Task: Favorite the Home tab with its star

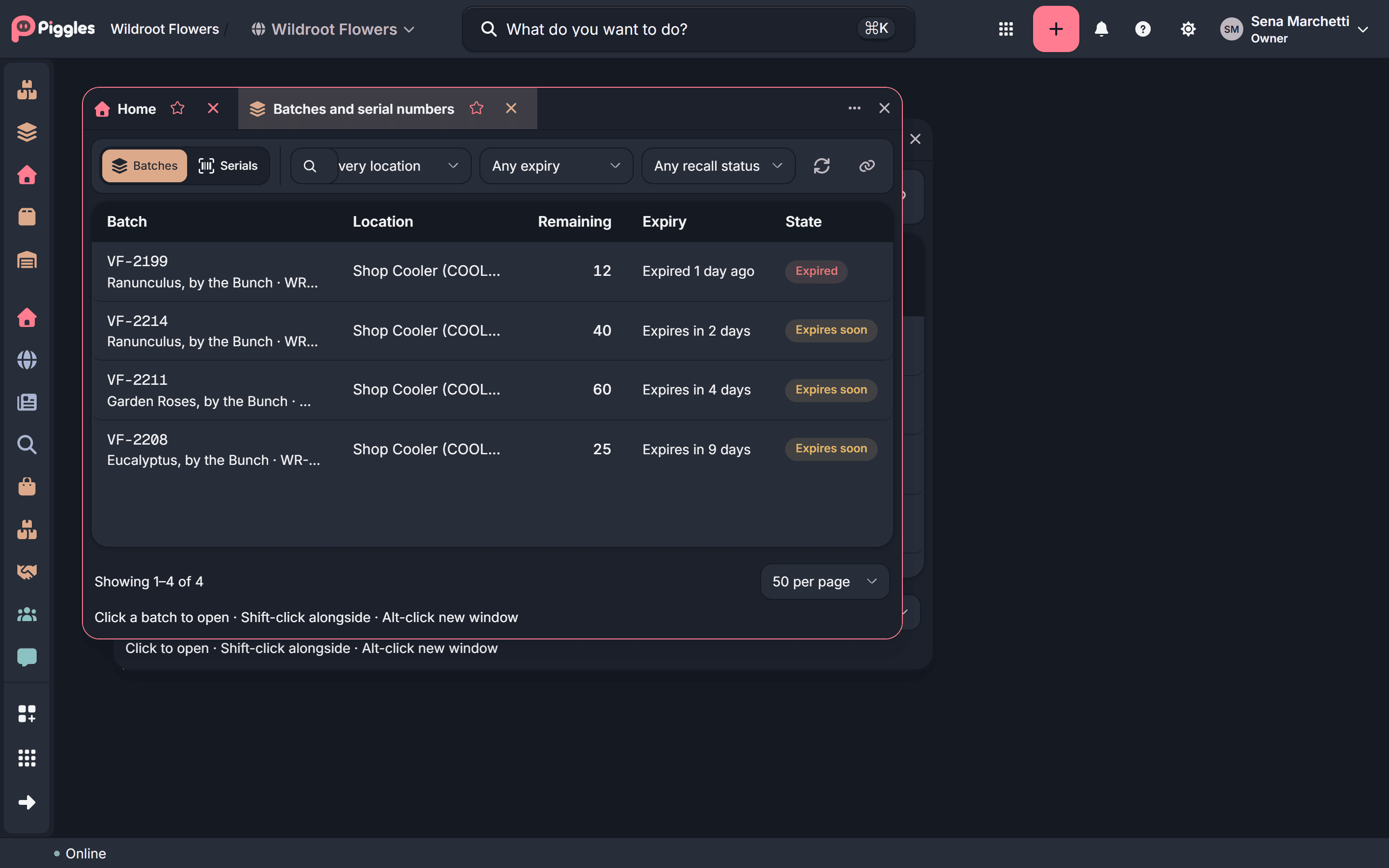Action: click(x=177, y=108)
